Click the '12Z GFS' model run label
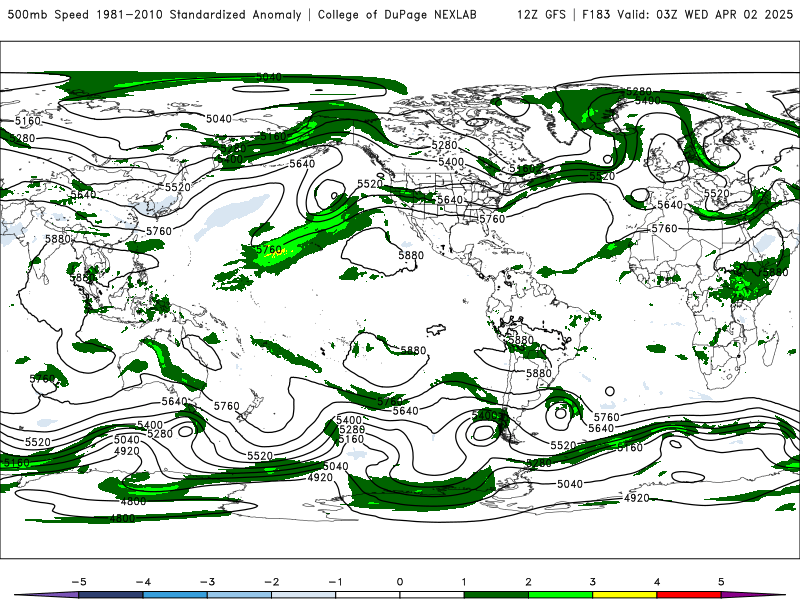Screen dimensions: 800x600 pyautogui.click(x=541, y=14)
